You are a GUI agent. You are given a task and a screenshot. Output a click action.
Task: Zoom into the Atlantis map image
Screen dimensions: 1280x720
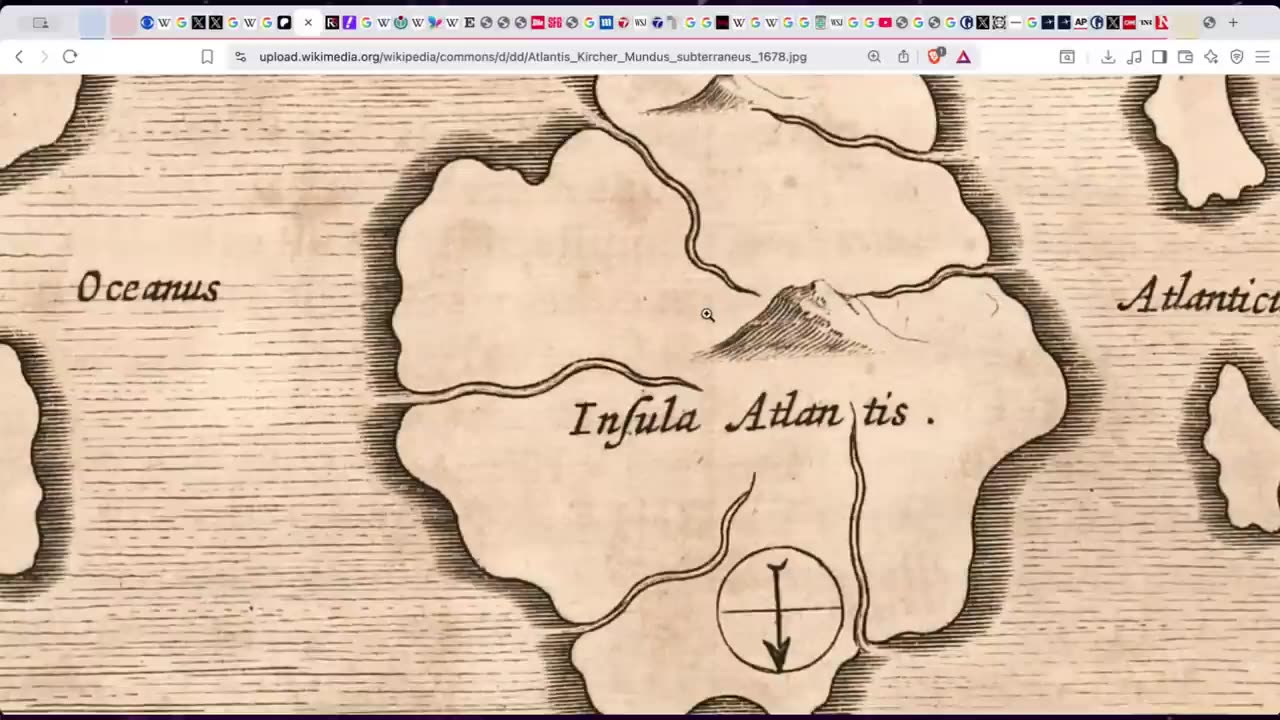[x=640, y=395]
